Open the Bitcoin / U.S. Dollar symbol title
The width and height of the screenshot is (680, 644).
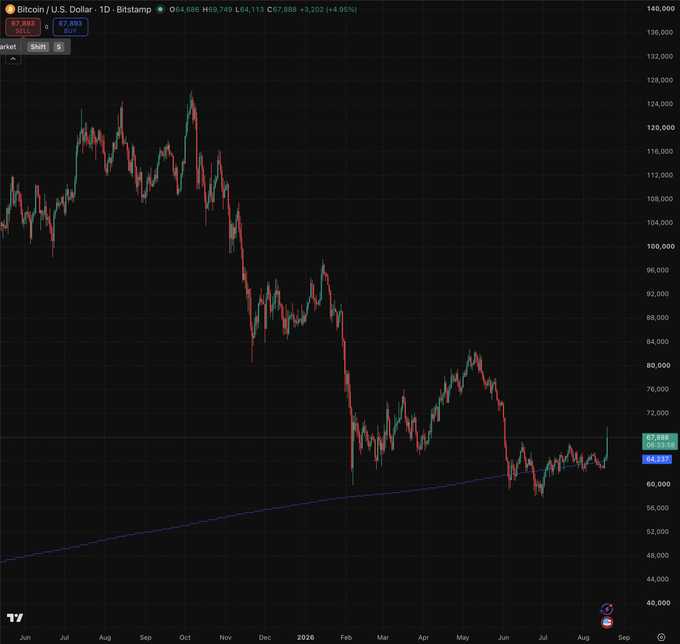[55, 9]
